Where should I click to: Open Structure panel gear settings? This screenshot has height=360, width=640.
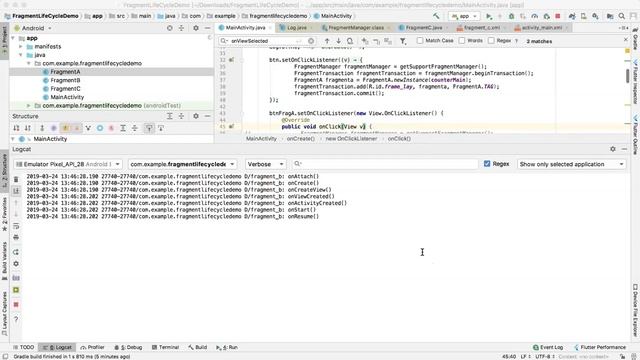click(196, 116)
